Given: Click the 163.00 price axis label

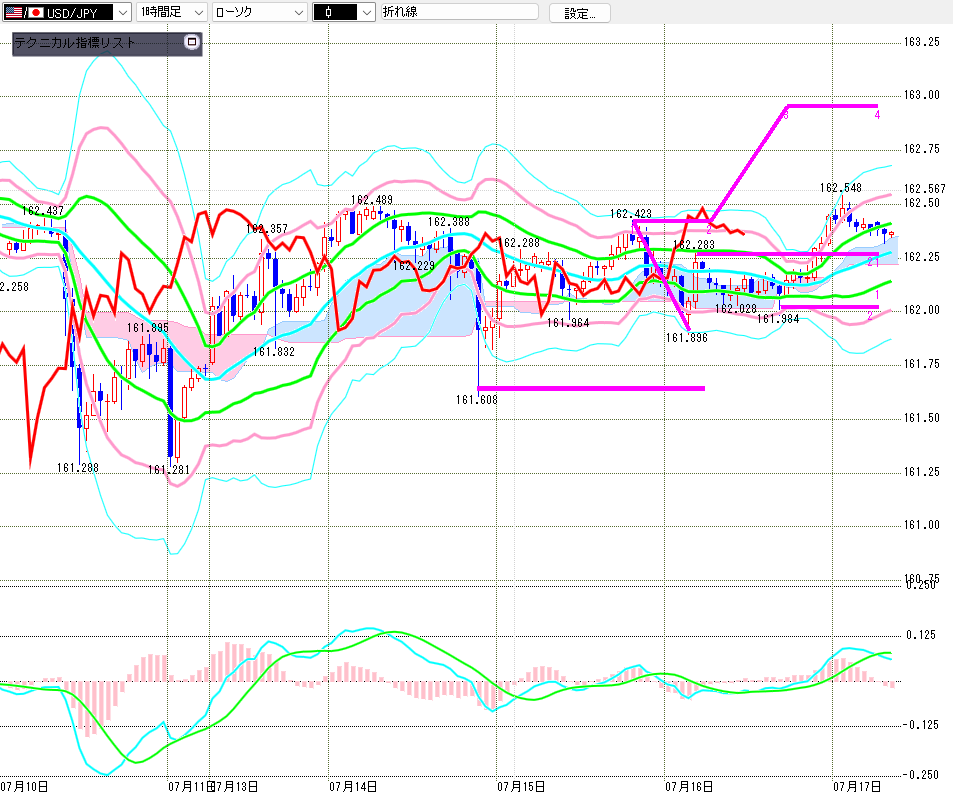Looking at the screenshot, I should pyautogui.click(x=921, y=95).
